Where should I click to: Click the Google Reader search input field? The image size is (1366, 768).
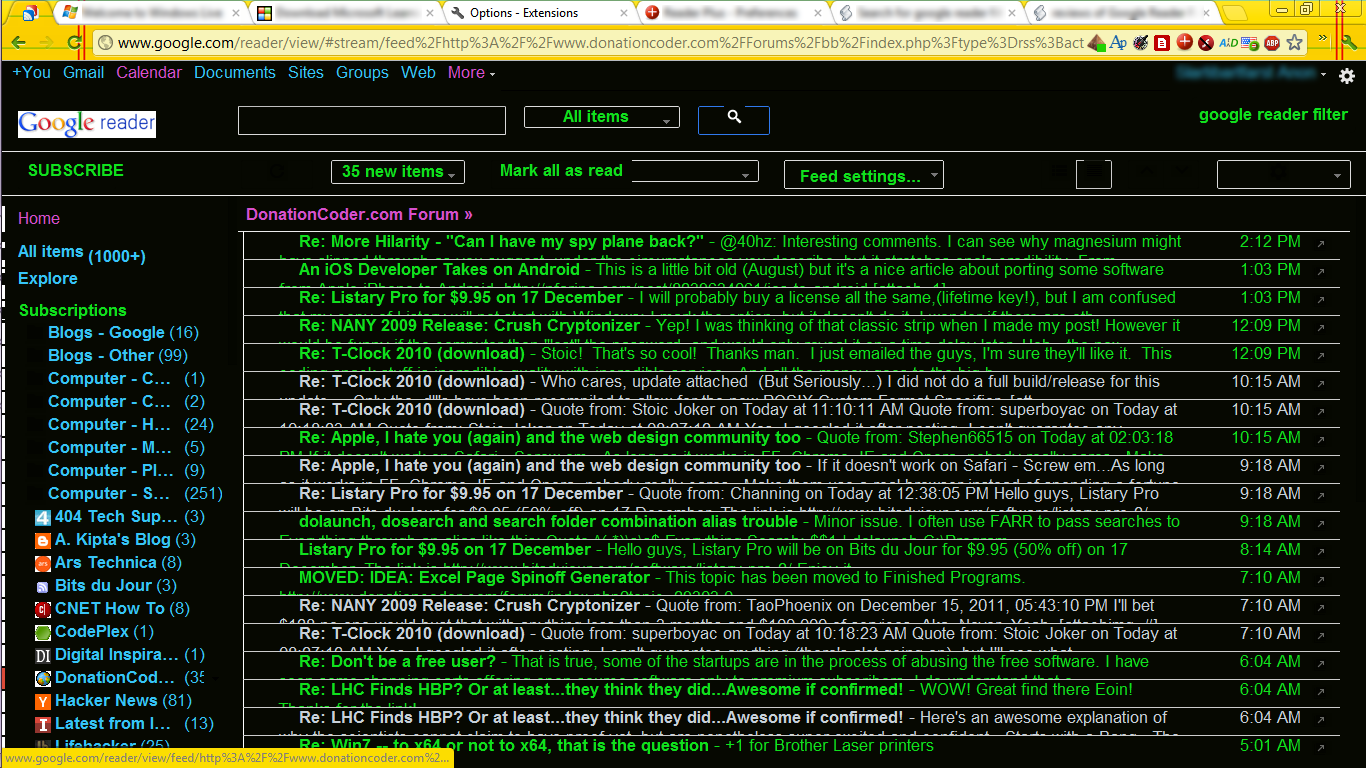[372, 120]
